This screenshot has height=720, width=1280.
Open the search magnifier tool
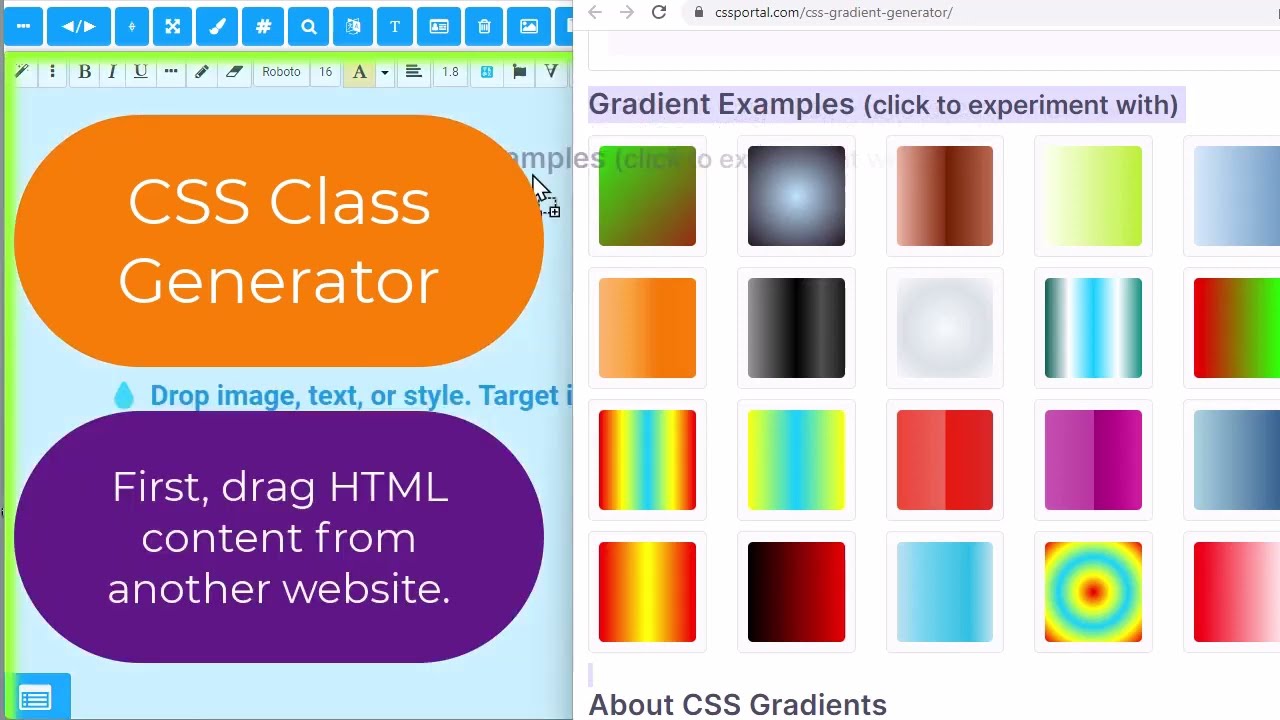tap(309, 27)
